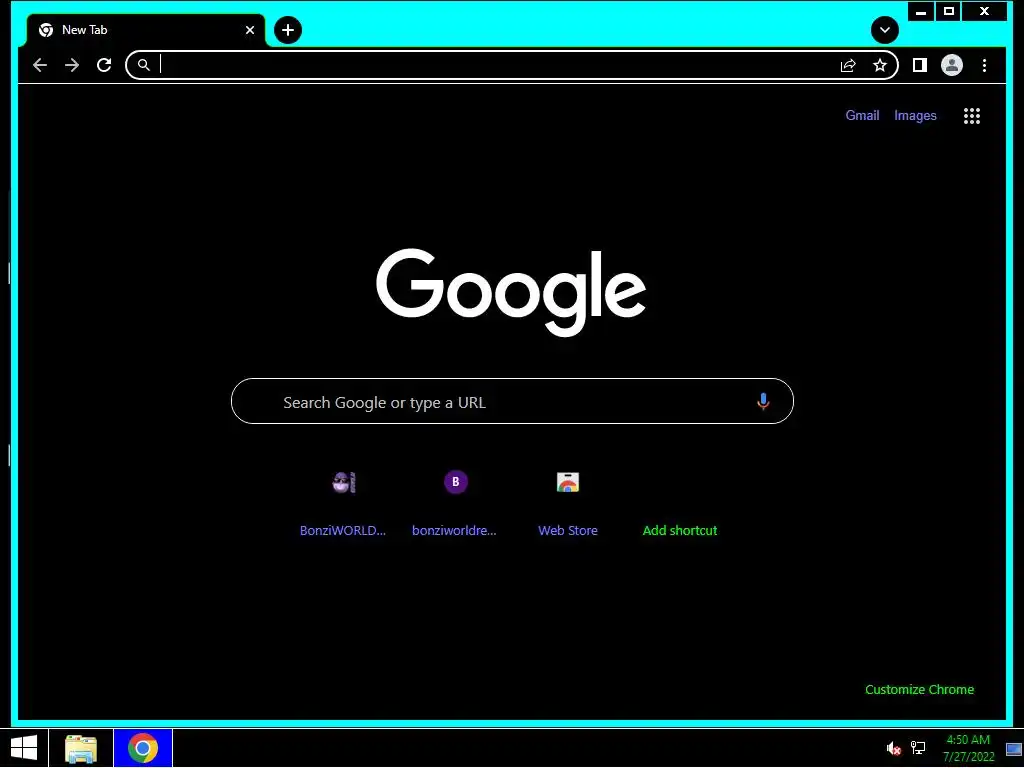This screenshot has height=768, width=1024.
Task: Open the BonziWORLD shortcut tile
Action: 343,502
